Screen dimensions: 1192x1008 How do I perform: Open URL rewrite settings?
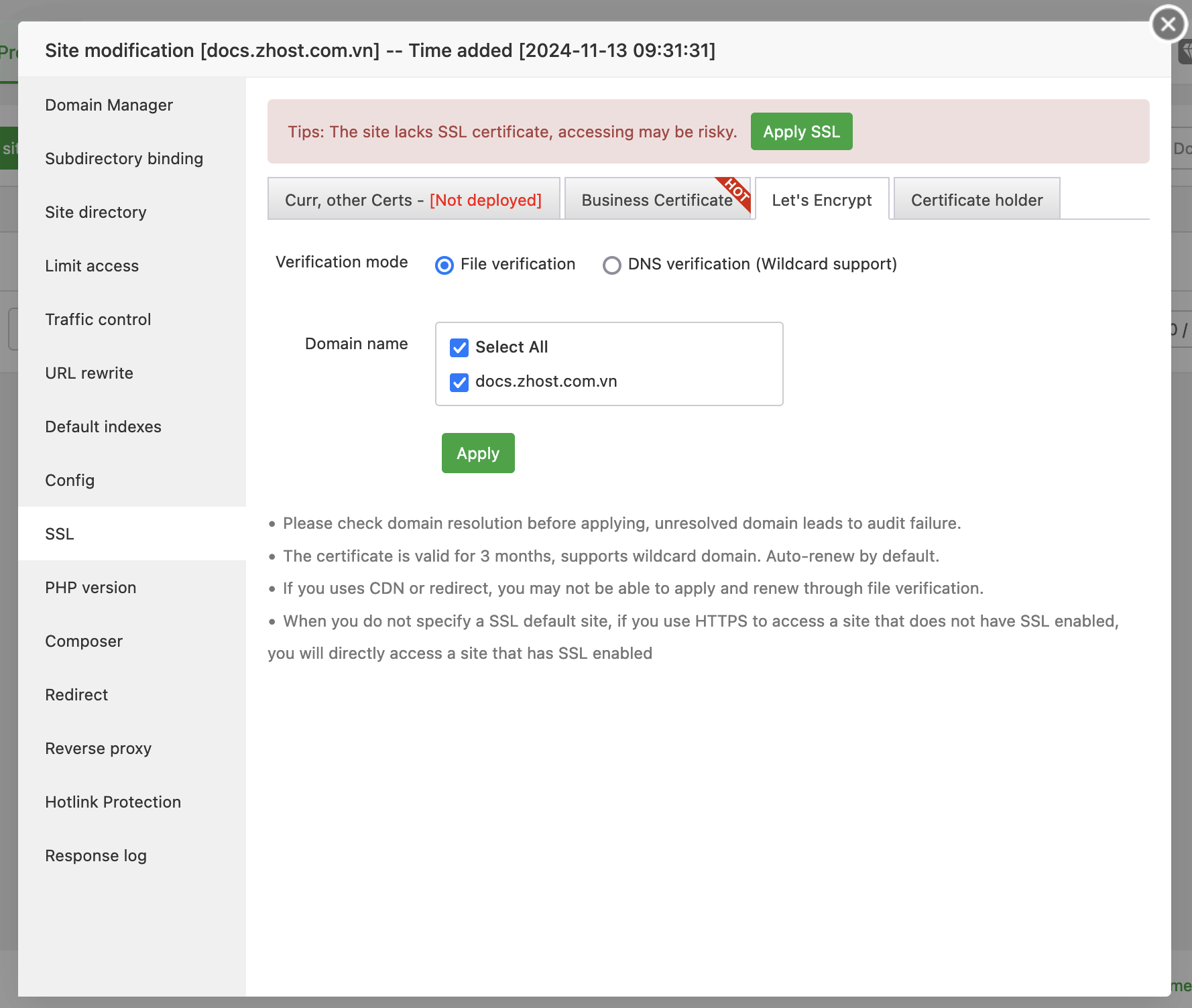tap(89, 373)
